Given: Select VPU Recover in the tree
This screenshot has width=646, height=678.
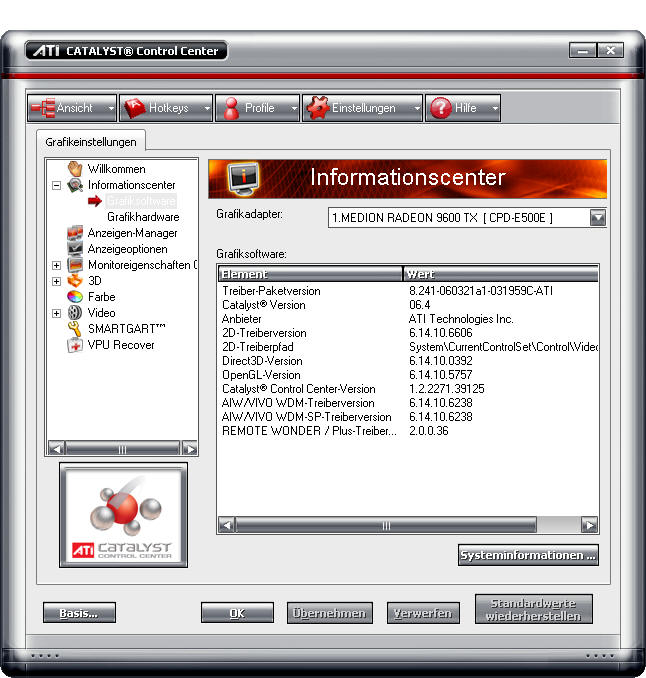Looking at the screenshot, I should point(121,345).
